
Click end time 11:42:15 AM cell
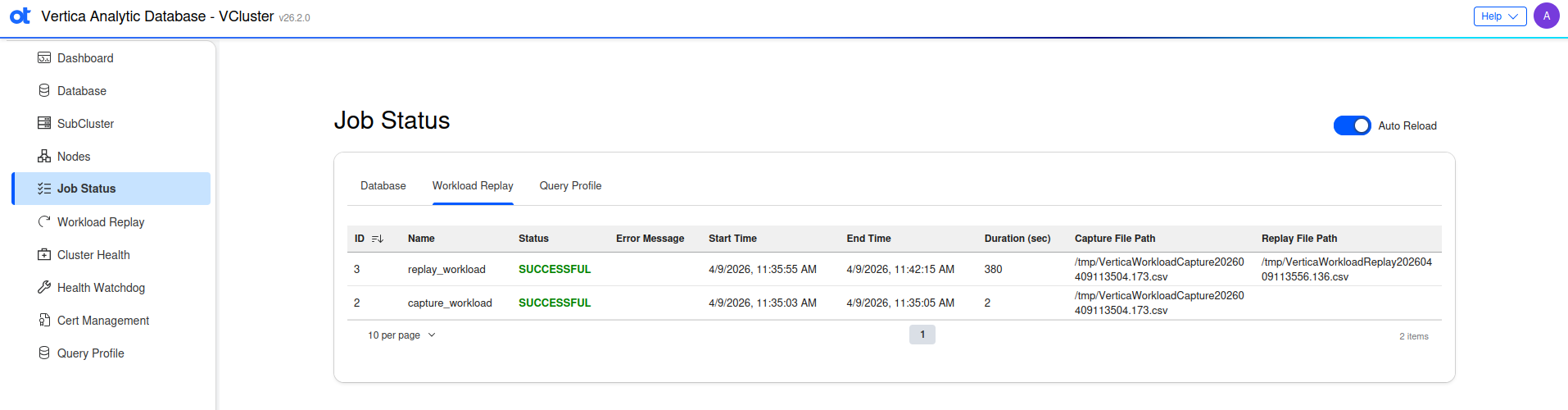click(x=900, y=269)
